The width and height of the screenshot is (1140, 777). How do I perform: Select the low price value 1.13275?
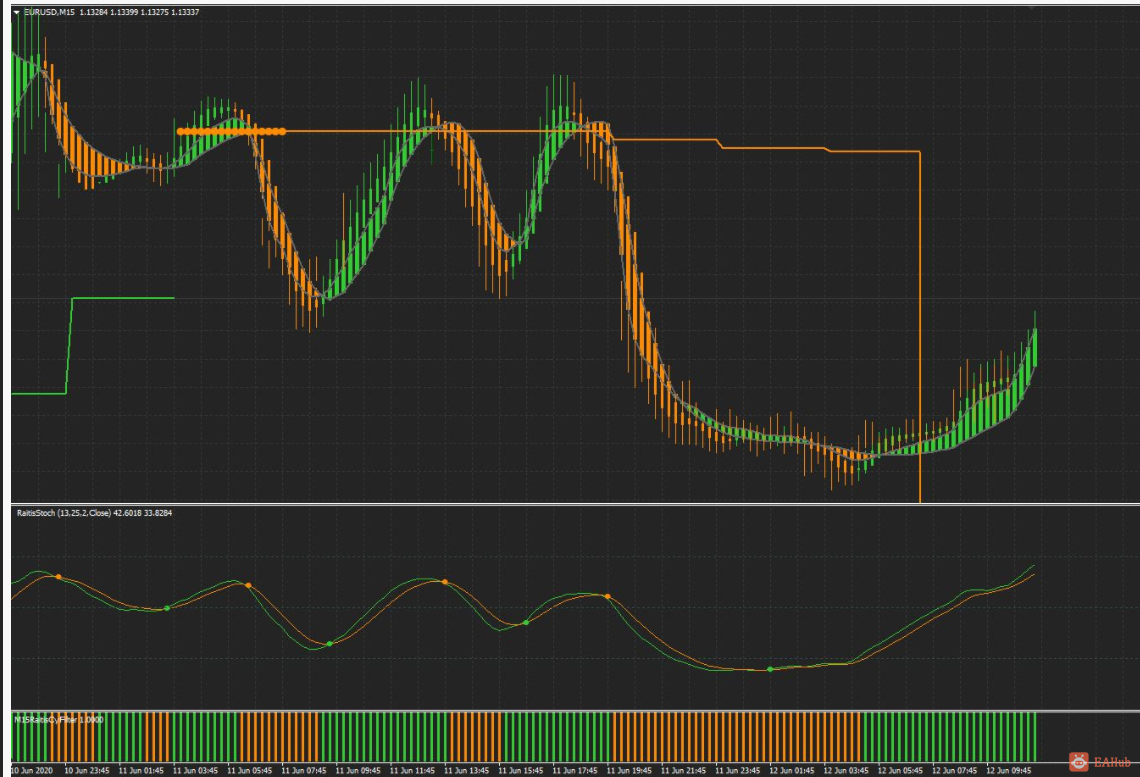[155, 12]
